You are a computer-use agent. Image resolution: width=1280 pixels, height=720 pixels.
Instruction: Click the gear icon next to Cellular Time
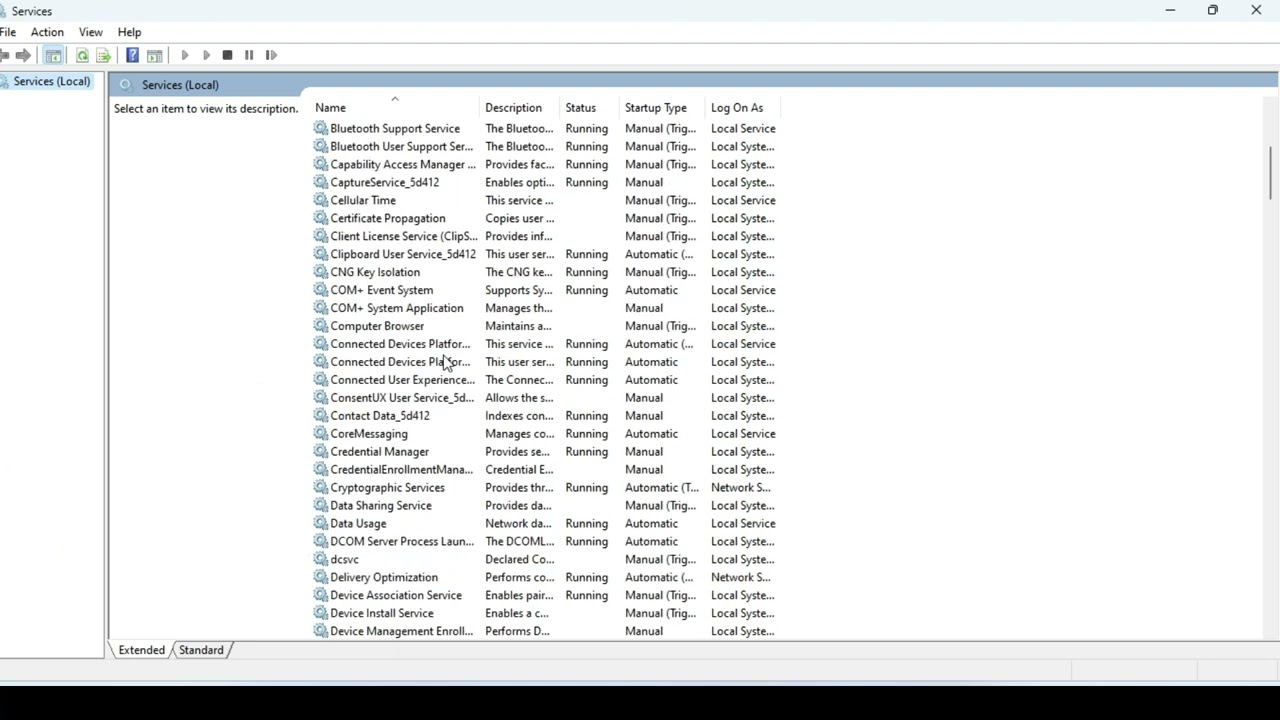coord(320,200)
